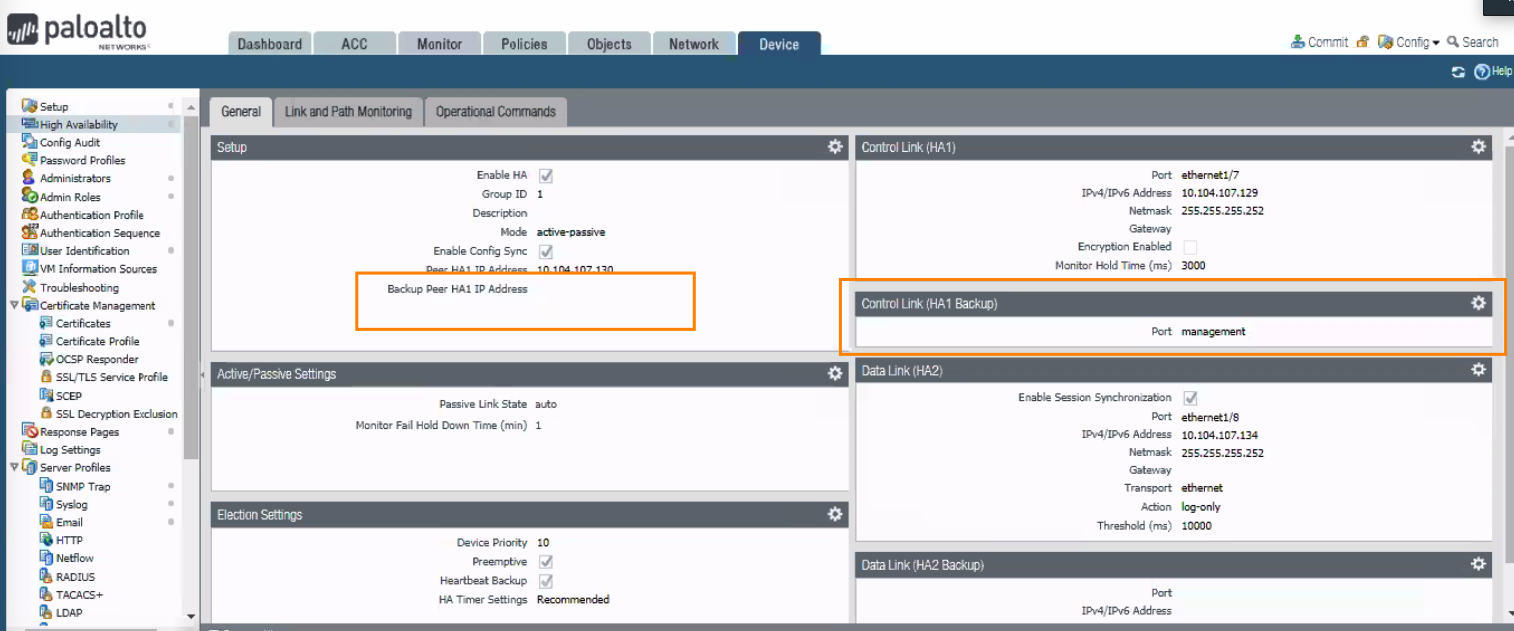Click the SSL/TLS Service Profile lock icon
This screenshot has height=631, width=1514.
pos(46,377)
